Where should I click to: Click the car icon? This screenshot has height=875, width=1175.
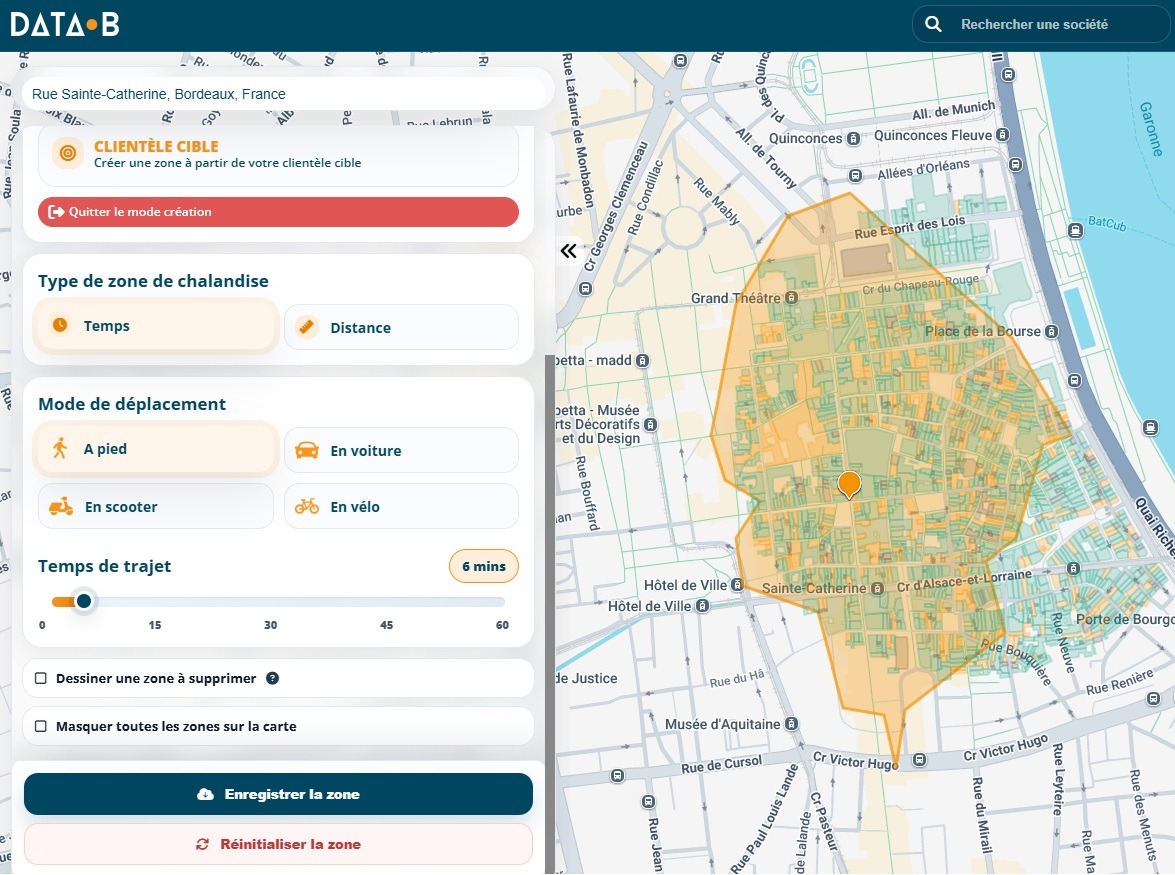306,450
